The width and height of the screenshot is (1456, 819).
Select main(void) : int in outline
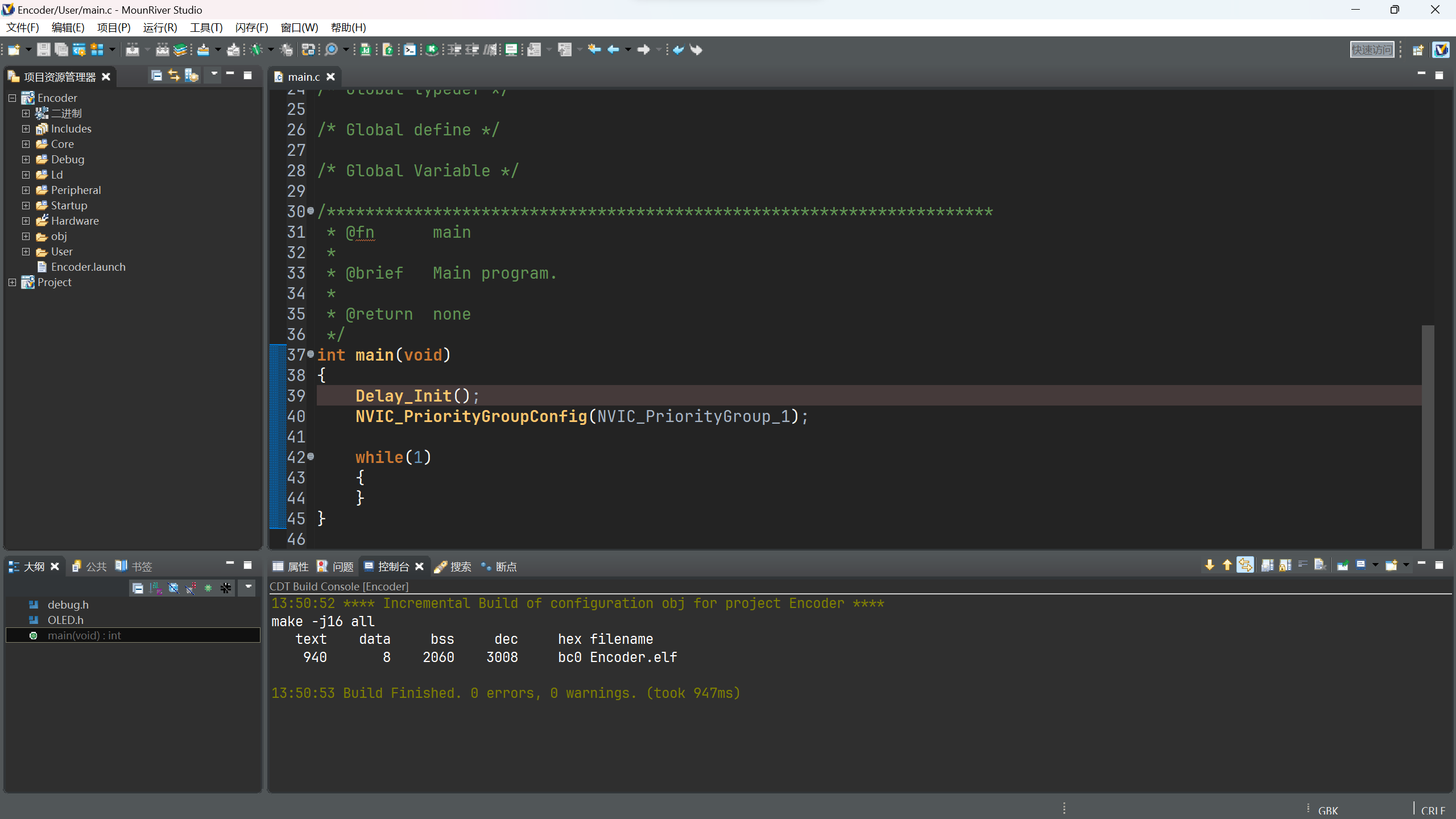tap(133, 635)
